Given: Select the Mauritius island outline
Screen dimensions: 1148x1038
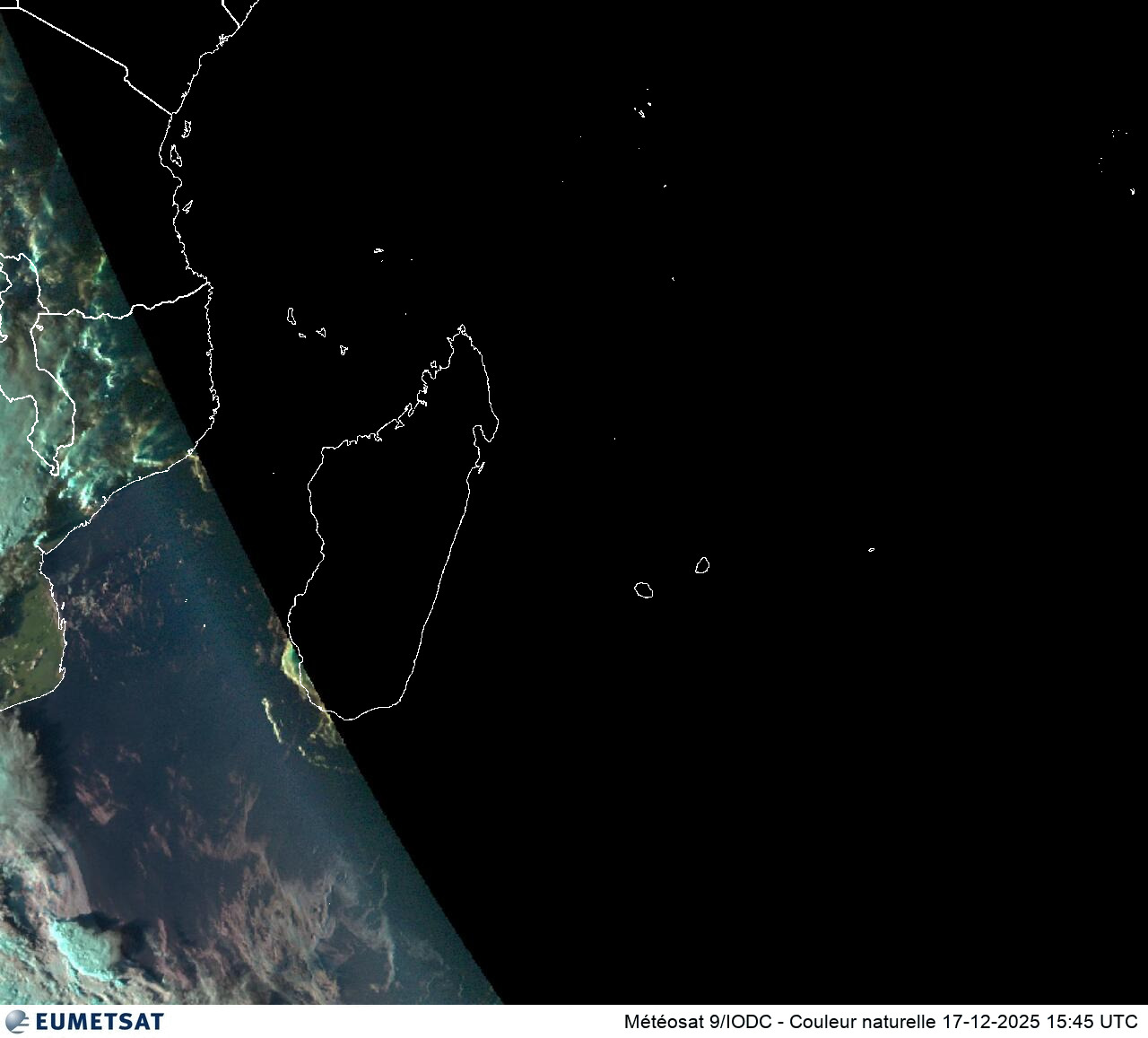Looking at the screenshot, I should [x=702, y=565].
